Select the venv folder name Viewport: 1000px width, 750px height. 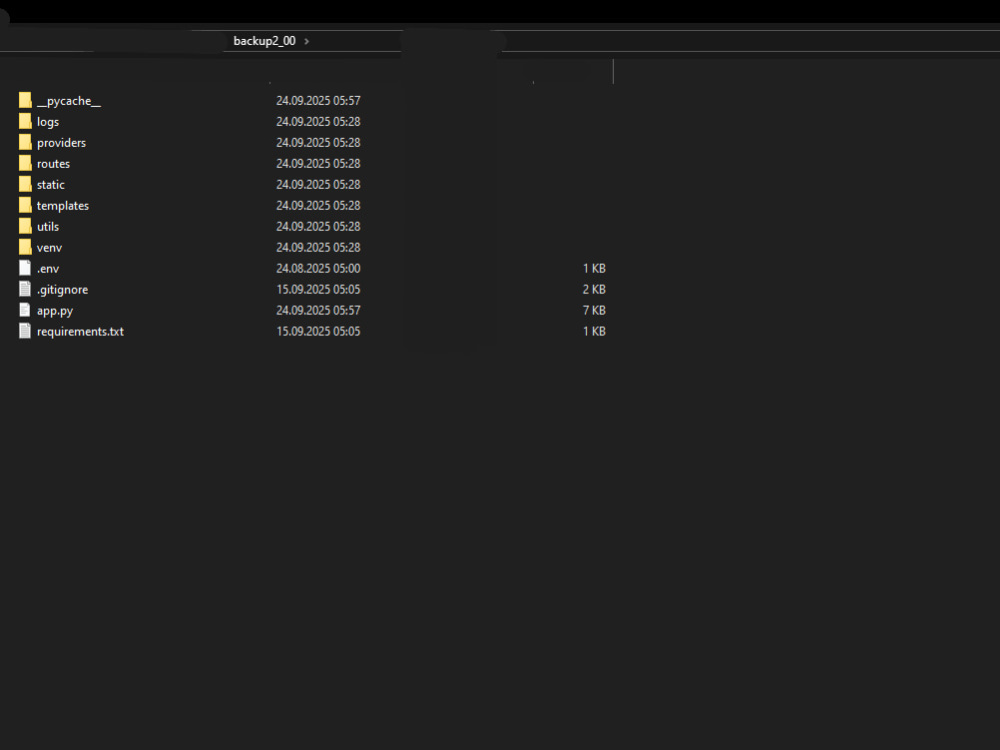[x=49, y=248]
